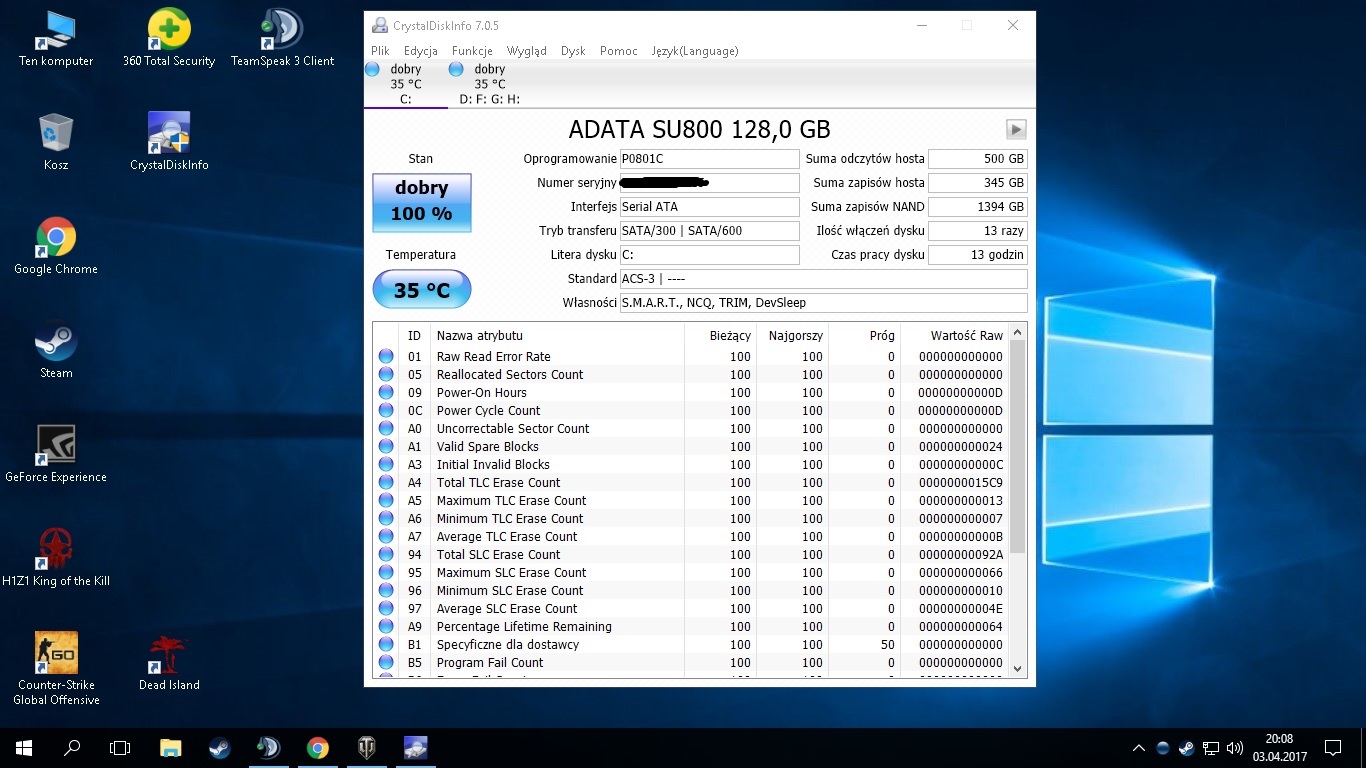The width and height of the screenshot is (1366, 768).
Task: Open the volume control in tray
Action: pos(1235,747)
